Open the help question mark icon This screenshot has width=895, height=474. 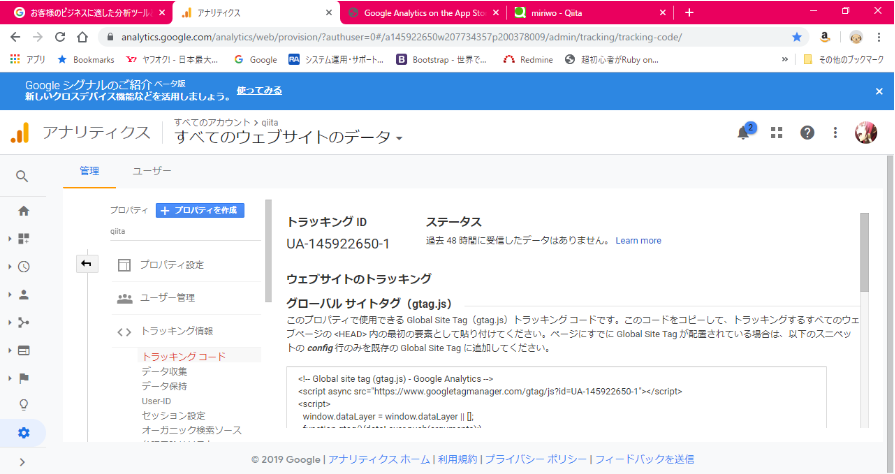[807, 132]
